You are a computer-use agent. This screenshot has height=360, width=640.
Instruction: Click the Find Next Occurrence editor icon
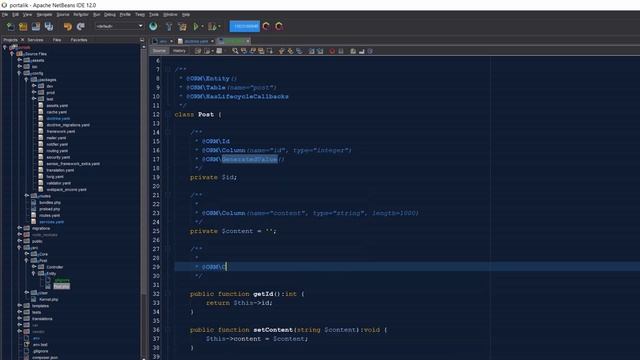(x=253, y=51)
